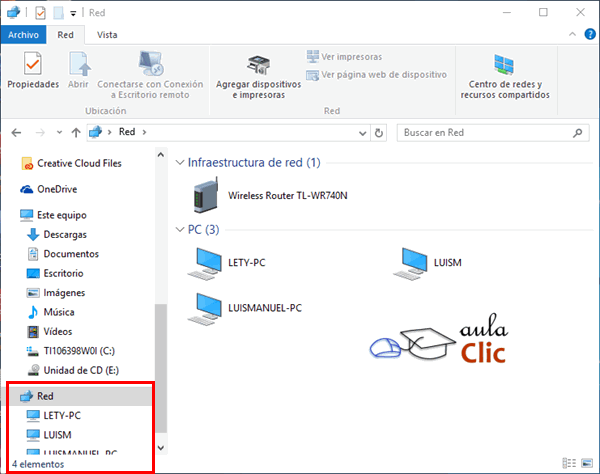This screenshot has width=600, height=474.
Task: Switch to details view in status bar
Action: click(x=568, y=464)
